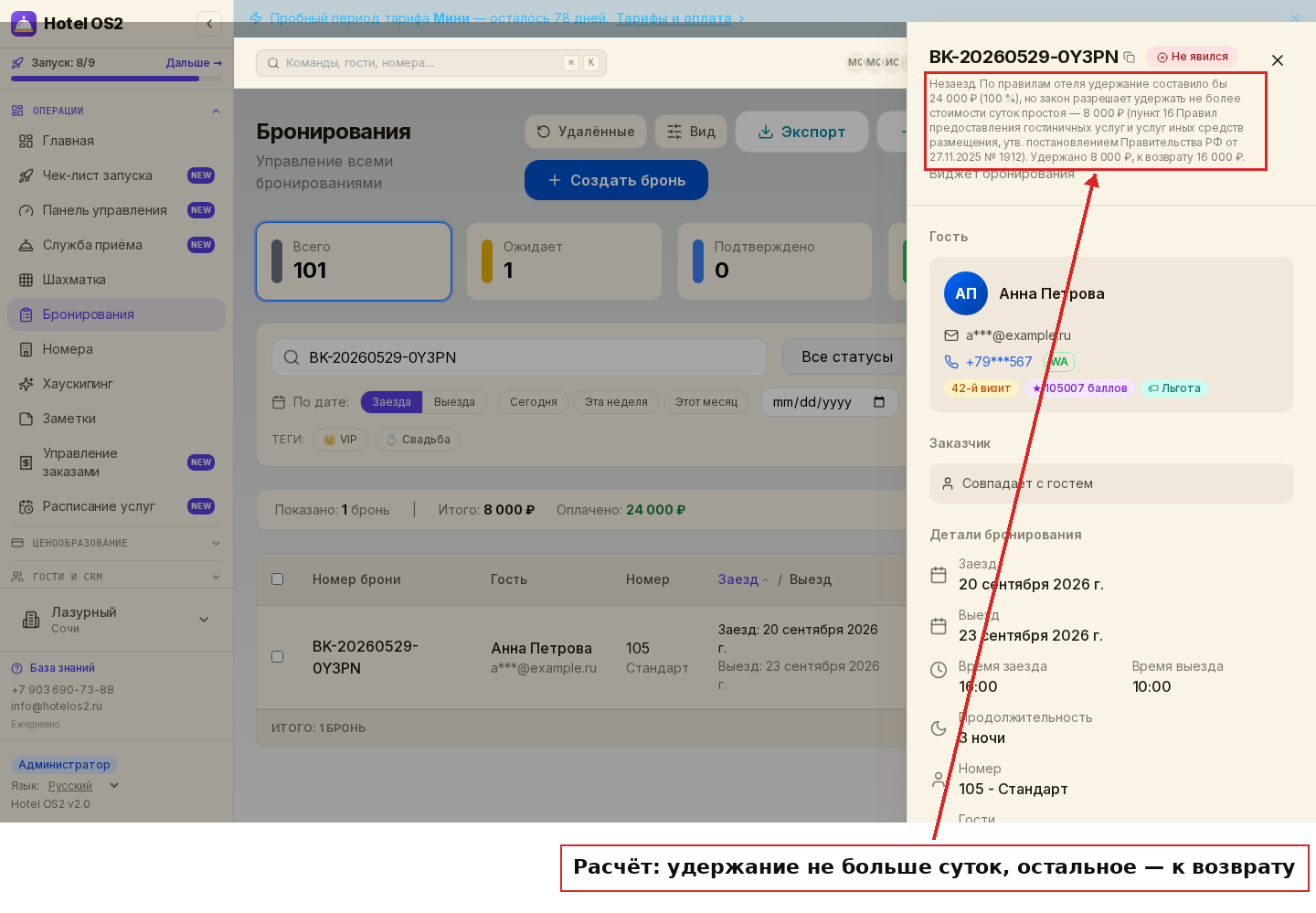Click the Создать бронь button
Screen dimensions: 1316x913
616,180
